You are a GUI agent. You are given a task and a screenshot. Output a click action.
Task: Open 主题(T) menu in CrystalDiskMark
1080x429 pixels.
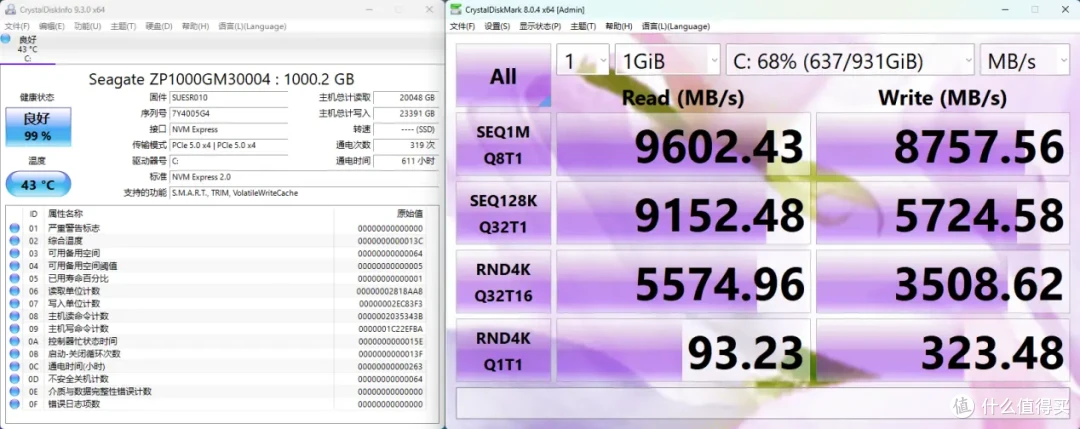584,26
